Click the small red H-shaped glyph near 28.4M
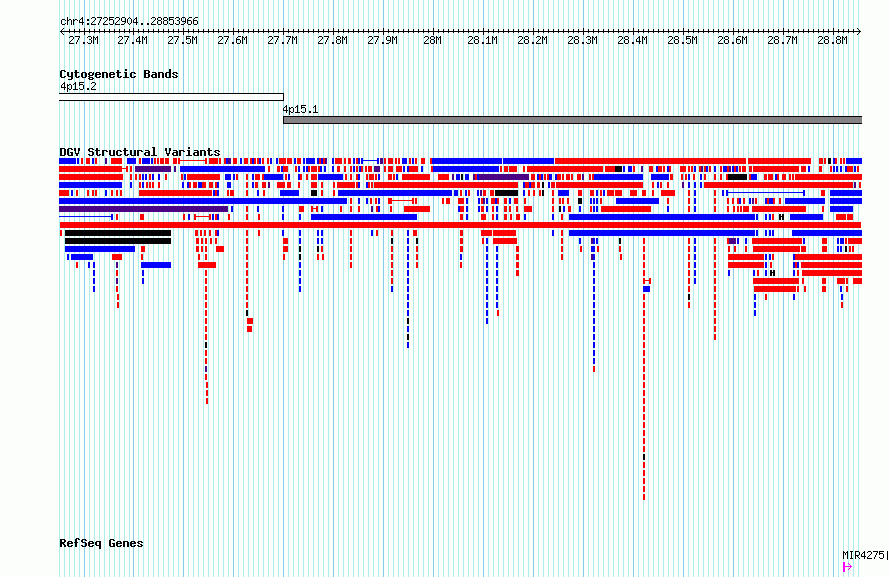The width and height of the screenshot is (890, 577). tap(646, 281)
